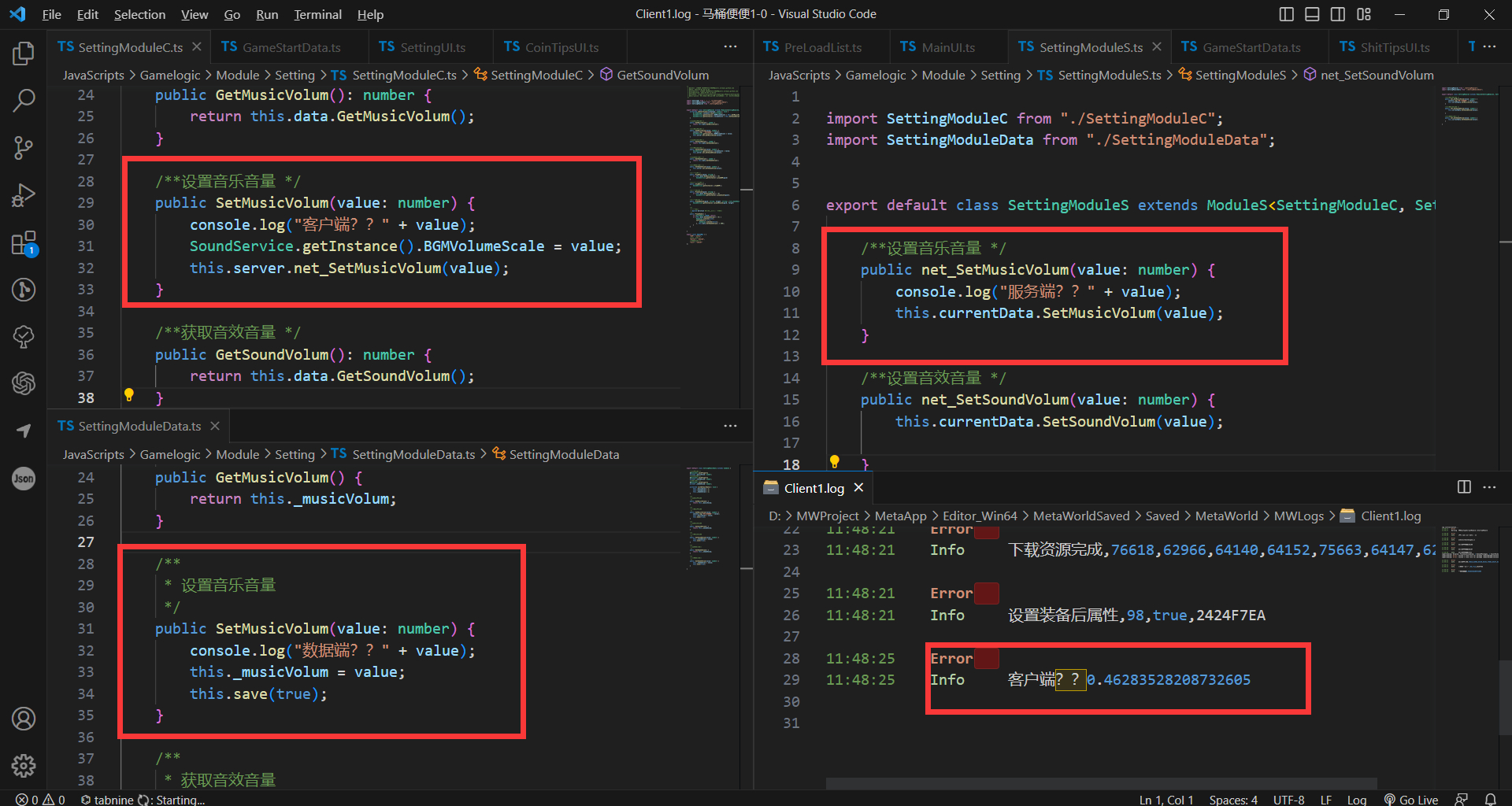Open the ChatGPT swirl icon in activity bar

pos(24,383)
